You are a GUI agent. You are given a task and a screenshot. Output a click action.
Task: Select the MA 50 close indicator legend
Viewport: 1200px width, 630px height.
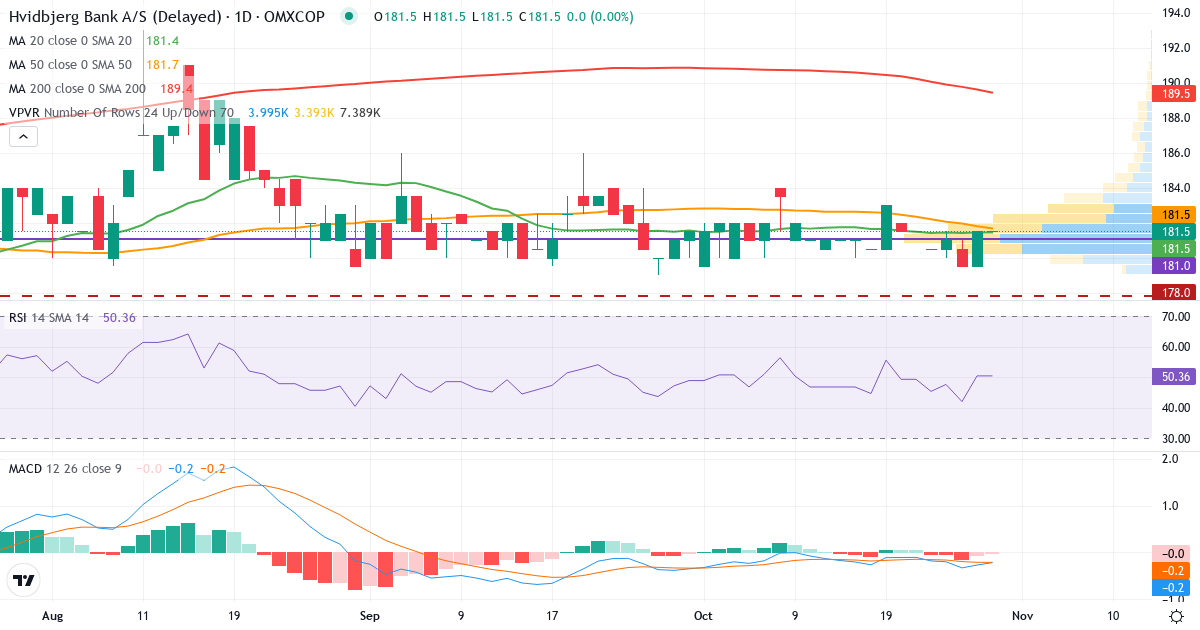pyautogui.click(x=69, y=64)
